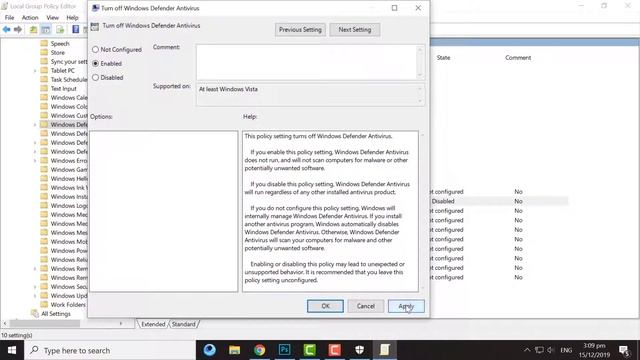Viewport: 640px width, 360px height.
Task: Show hidden system tray icons chevron
Action: point(527,350)
